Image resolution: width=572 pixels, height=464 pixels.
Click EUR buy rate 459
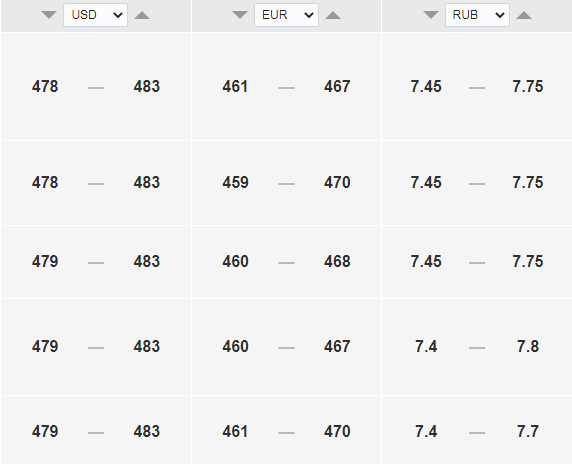click(x=235, y=182)
